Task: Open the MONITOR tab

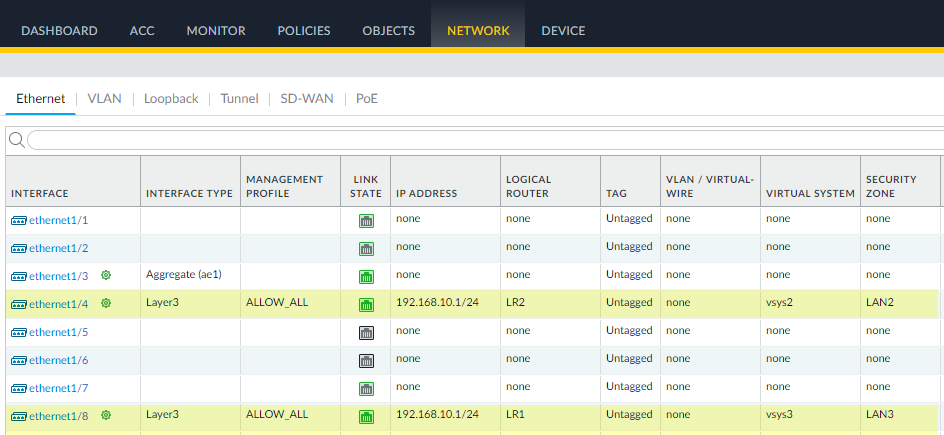Action: (215, 31)
